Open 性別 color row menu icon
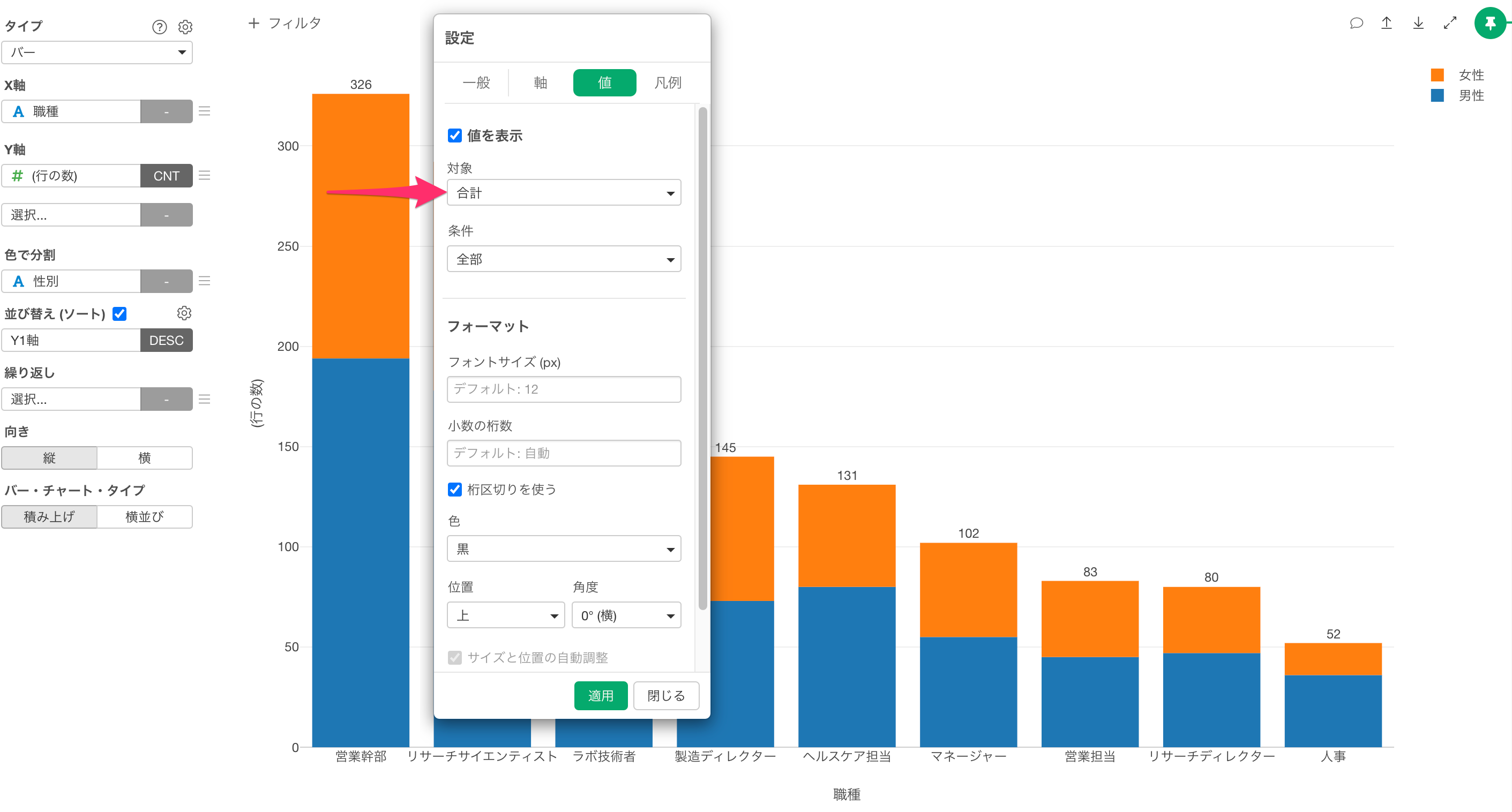Image resolution: width=1512 pixels, height=812 pixels. (204, 281)
